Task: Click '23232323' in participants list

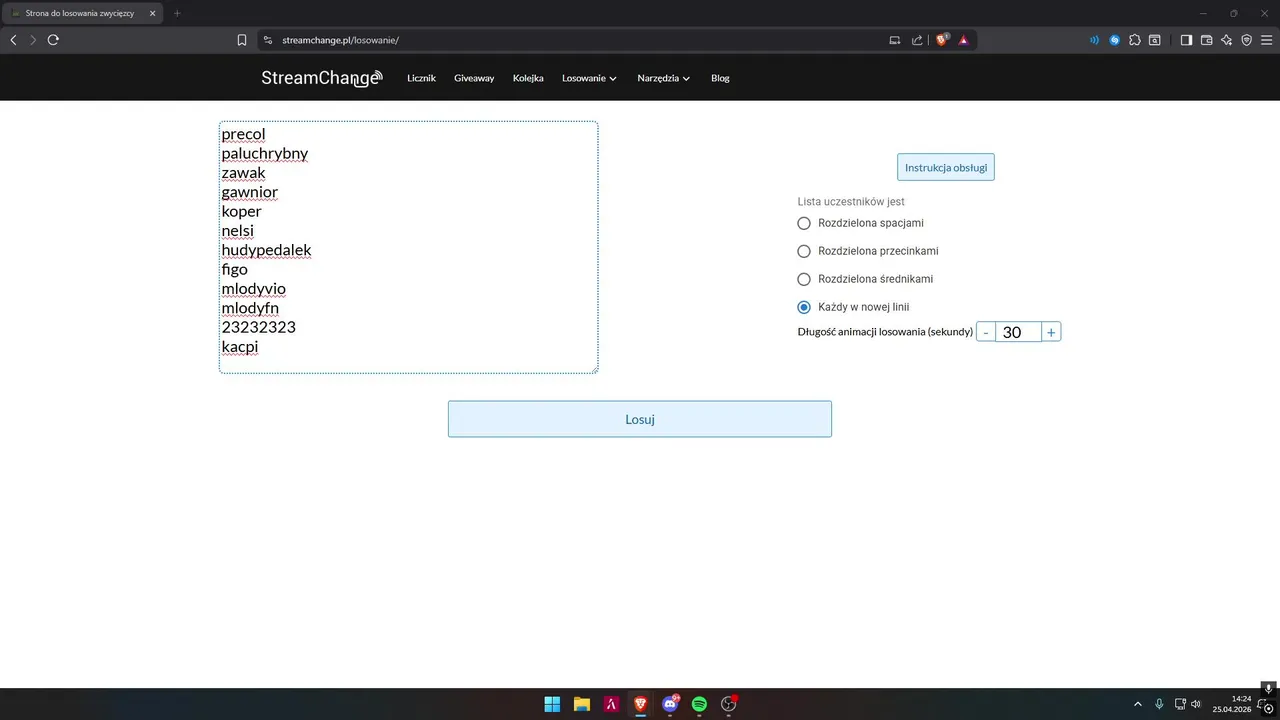Action: point(259,327)
